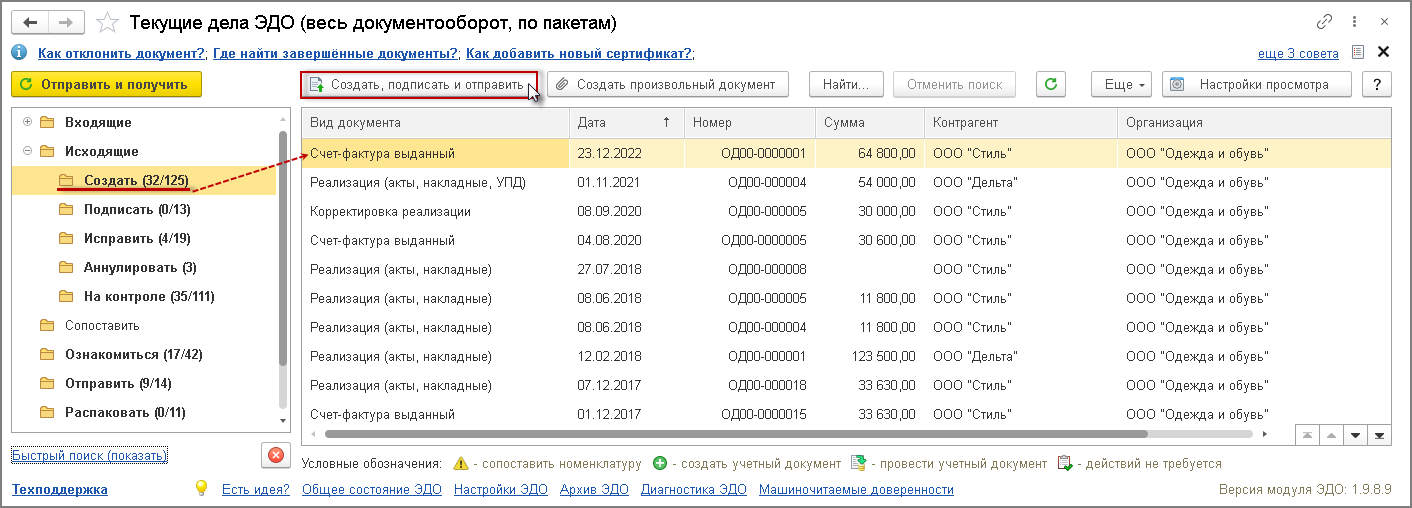Show more tips via 'еще 3 совета'
The width and height of the screenshot is (1412, 508).
click(x=1300, y=53)
